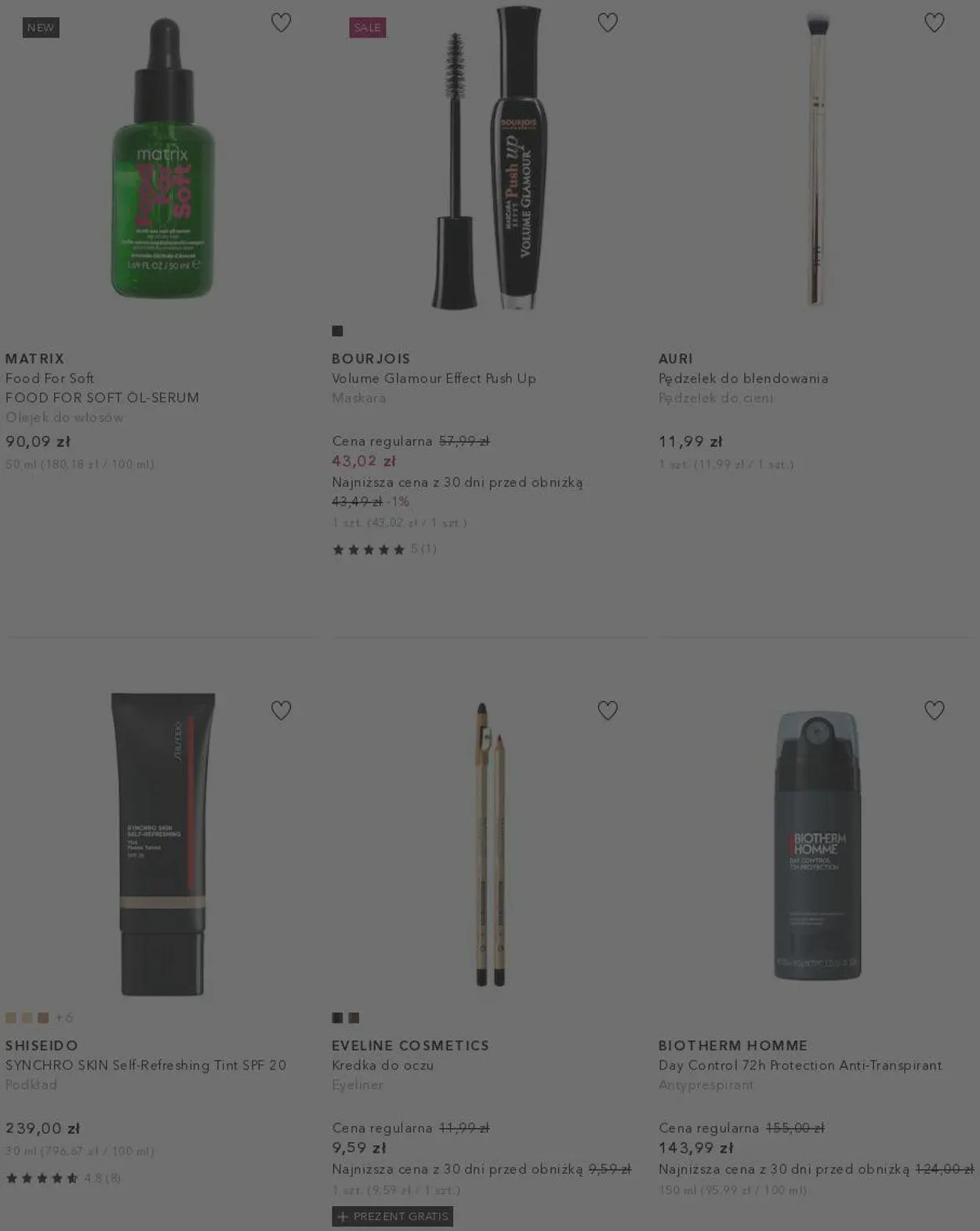Save the Auri blending brush to wishlist

point(934,23)
